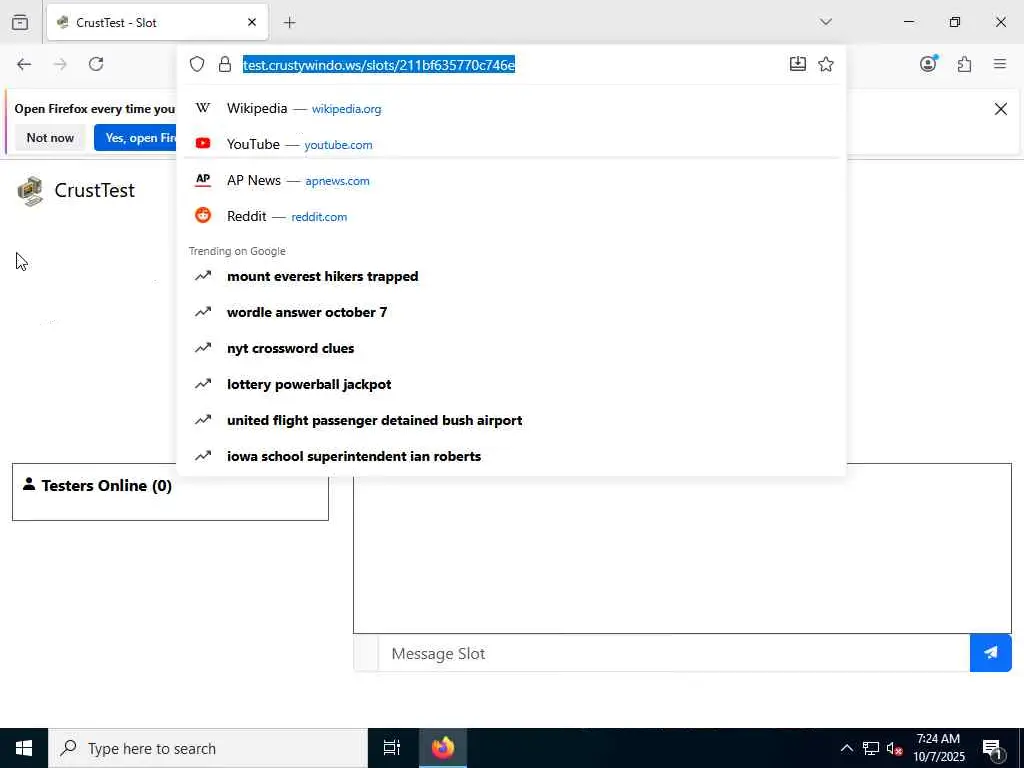Select the Wikipedia suggestion
Image resolution: width=1024 pixels, height=768 pixels.
tap(511, 108)
